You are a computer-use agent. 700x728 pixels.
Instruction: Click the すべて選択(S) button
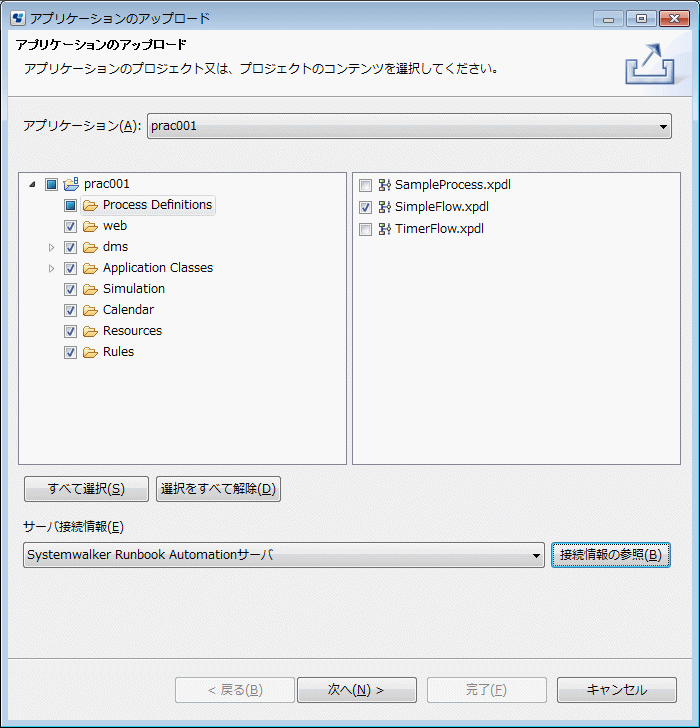pyautogui.click(x=86, y=489)
